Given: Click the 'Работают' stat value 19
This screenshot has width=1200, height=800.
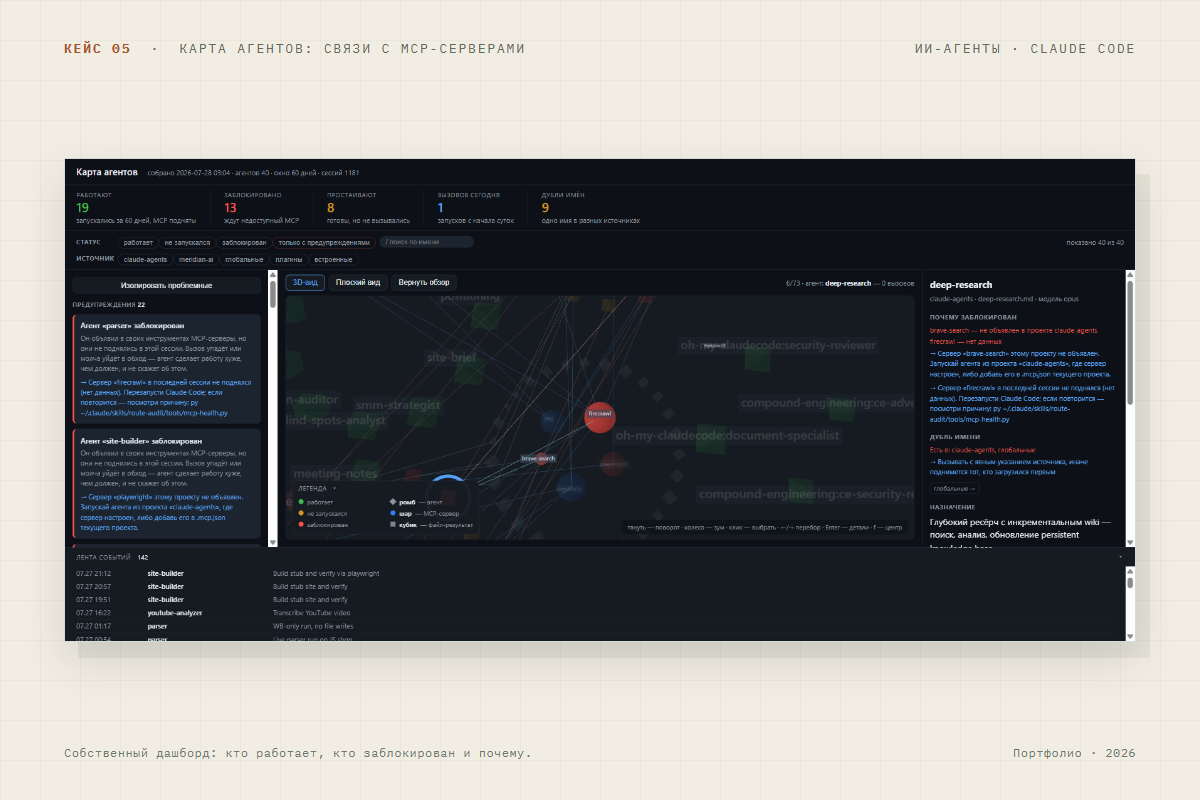Looking at the screenshot, I should point(83,207).
